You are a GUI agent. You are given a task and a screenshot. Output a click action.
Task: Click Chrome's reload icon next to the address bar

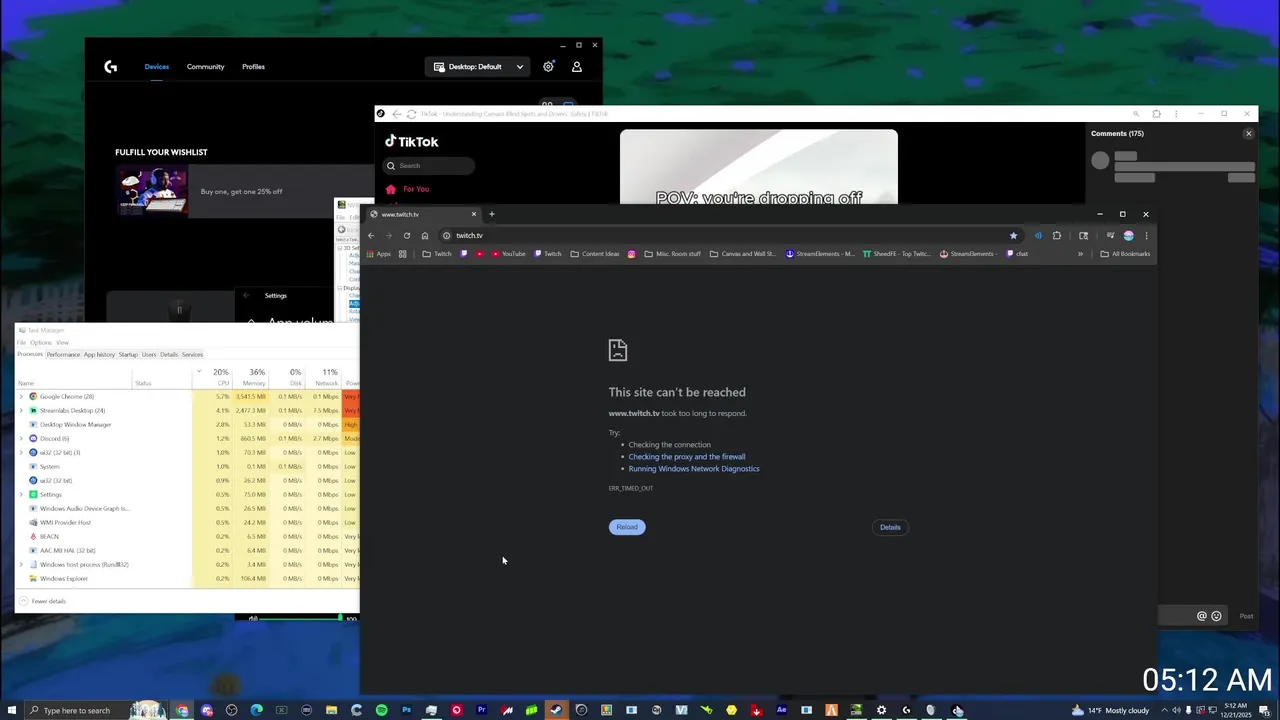pyautogui.click(x=407, y=236)
